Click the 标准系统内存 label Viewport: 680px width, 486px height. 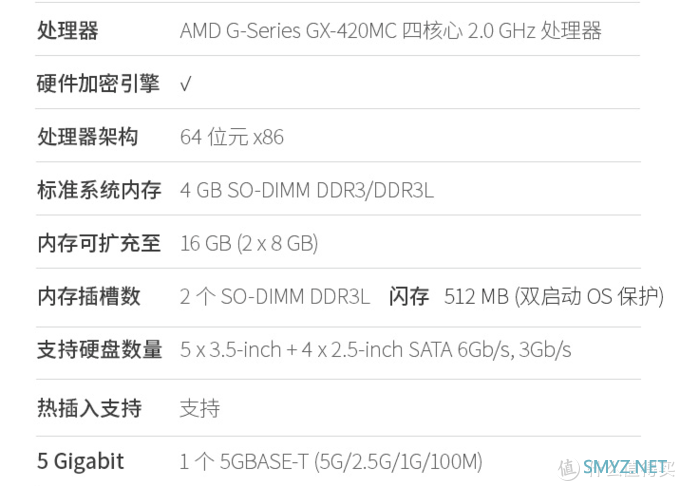[99, 190]
